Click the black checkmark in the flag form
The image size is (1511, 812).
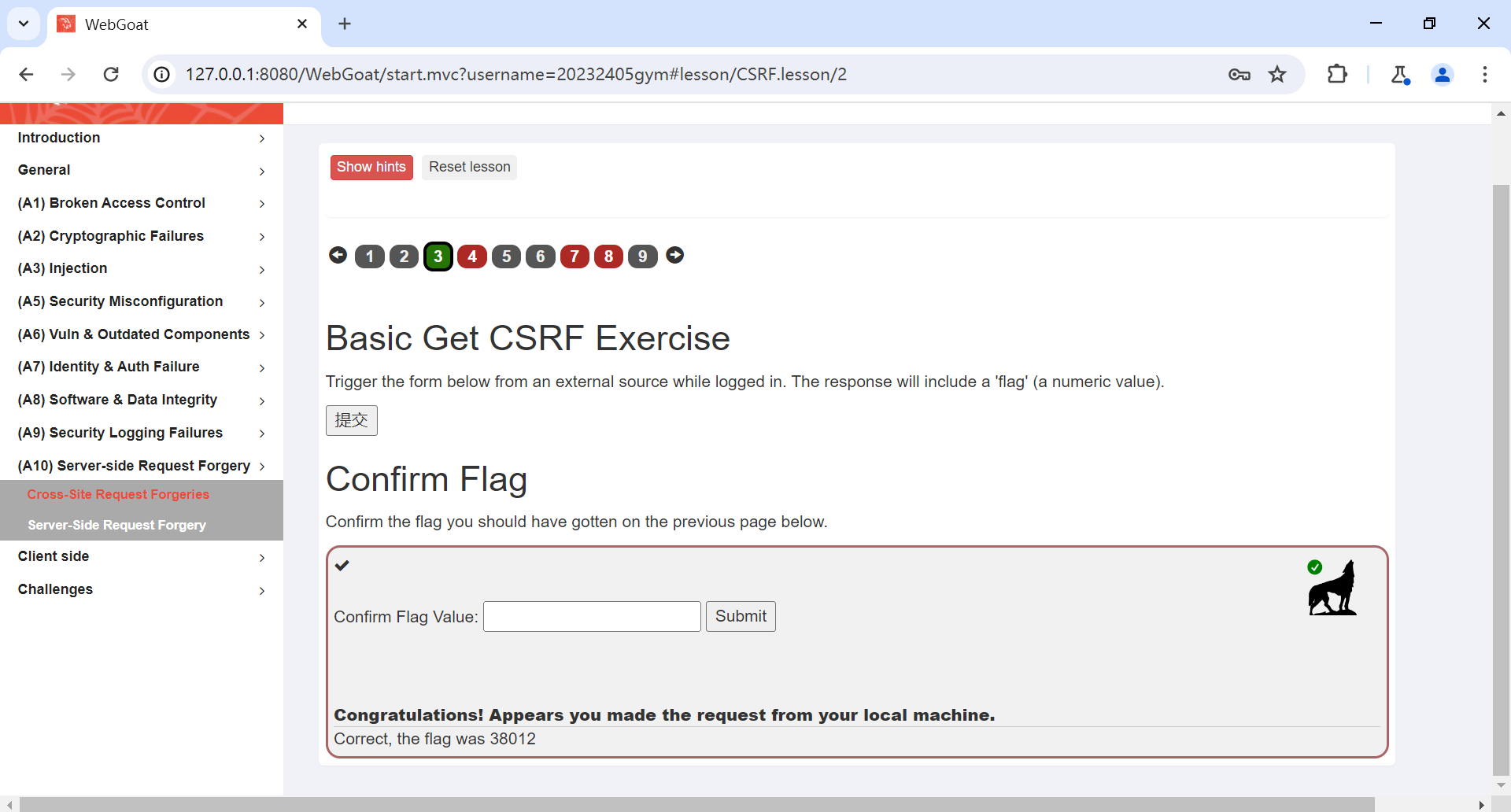(x=342, y=565)
